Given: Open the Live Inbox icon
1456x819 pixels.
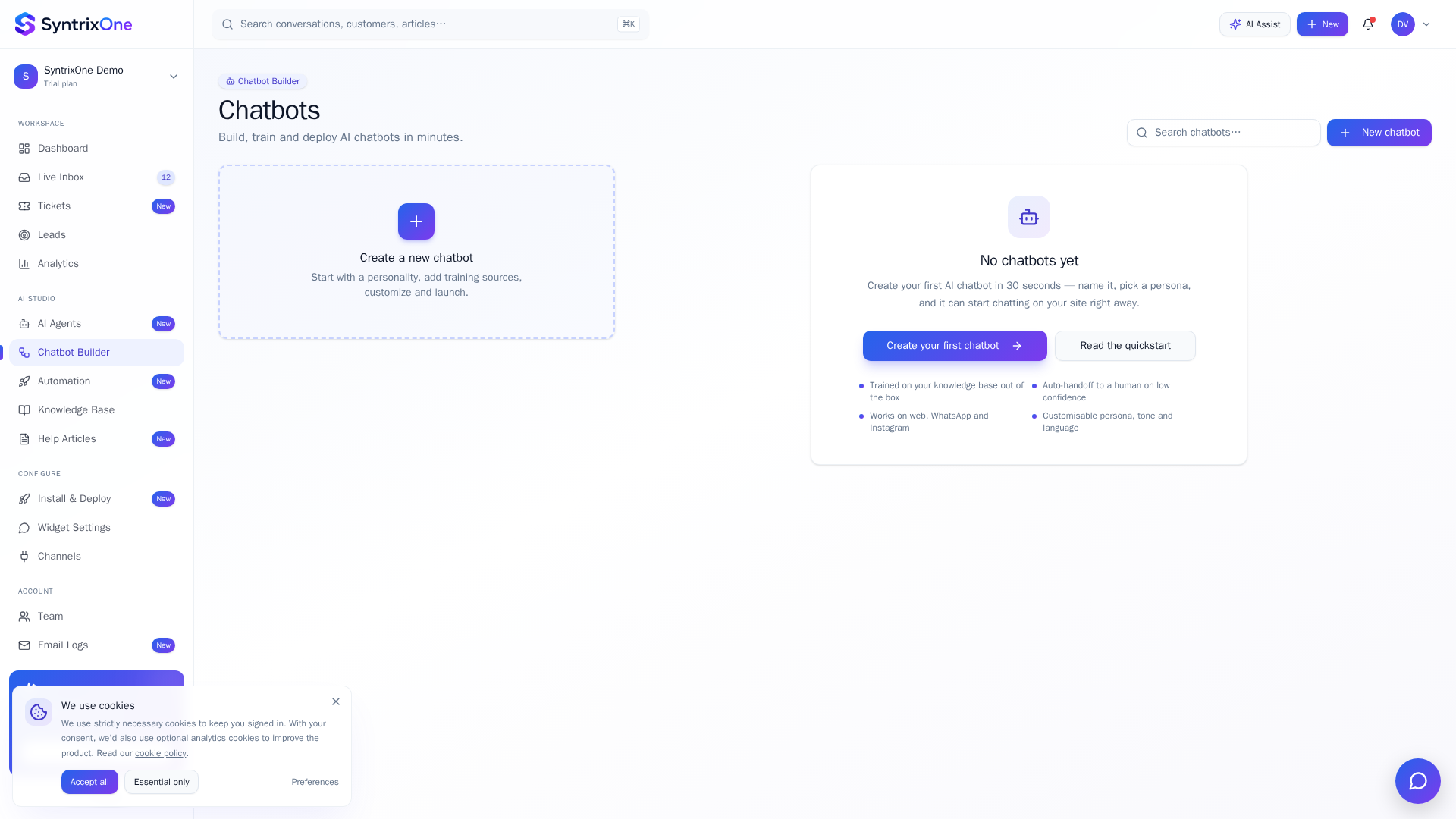Looking at the screenshot, I should pos(24,177).
